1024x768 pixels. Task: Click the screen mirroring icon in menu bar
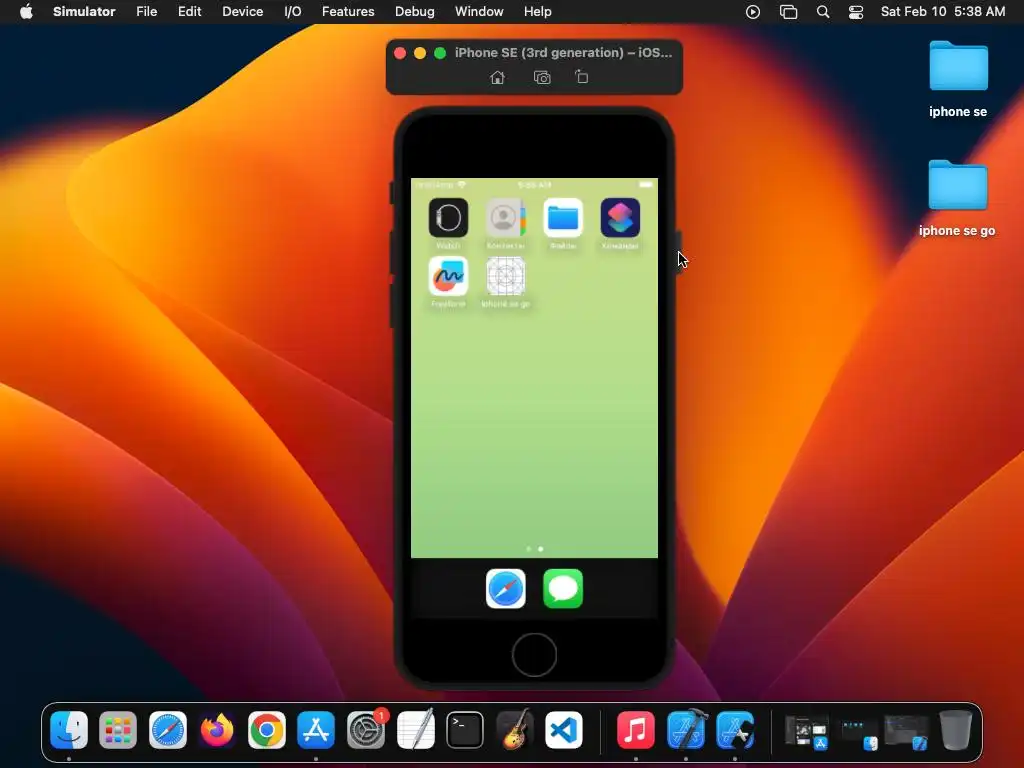pos(788,12)
